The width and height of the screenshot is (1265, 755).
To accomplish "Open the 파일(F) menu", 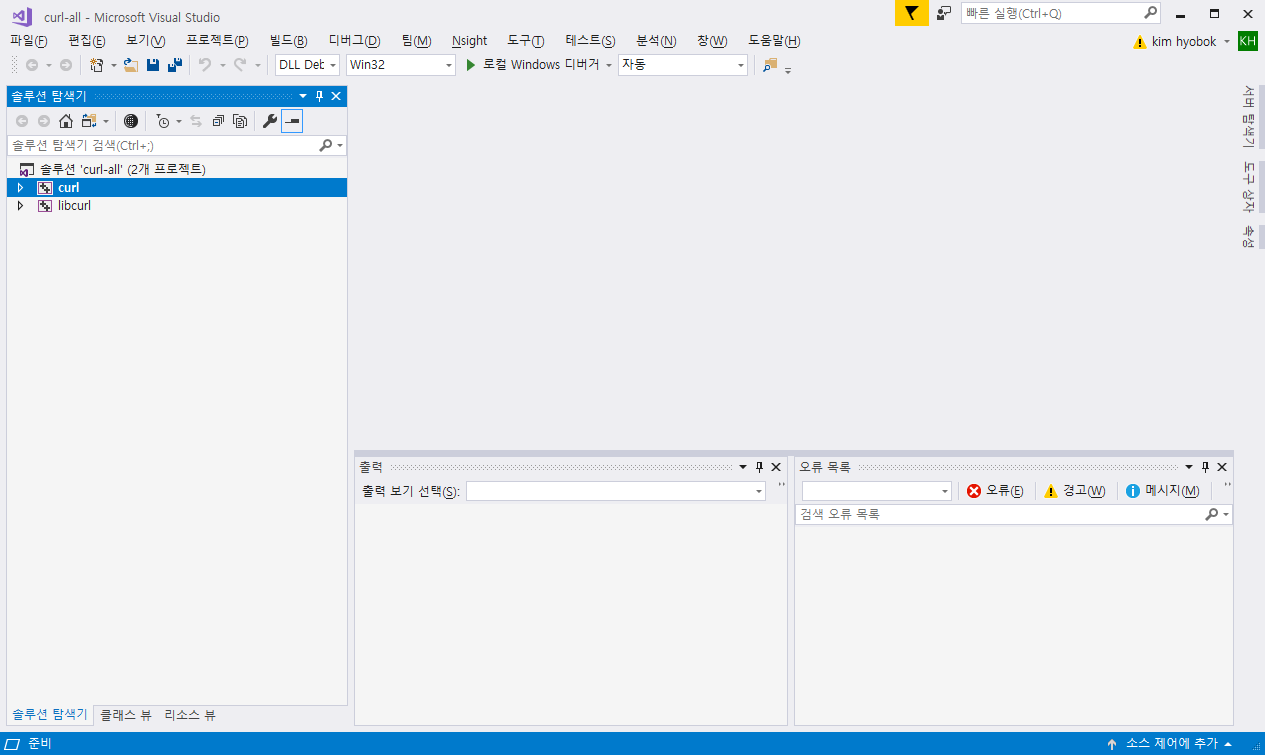I will 28,40.
